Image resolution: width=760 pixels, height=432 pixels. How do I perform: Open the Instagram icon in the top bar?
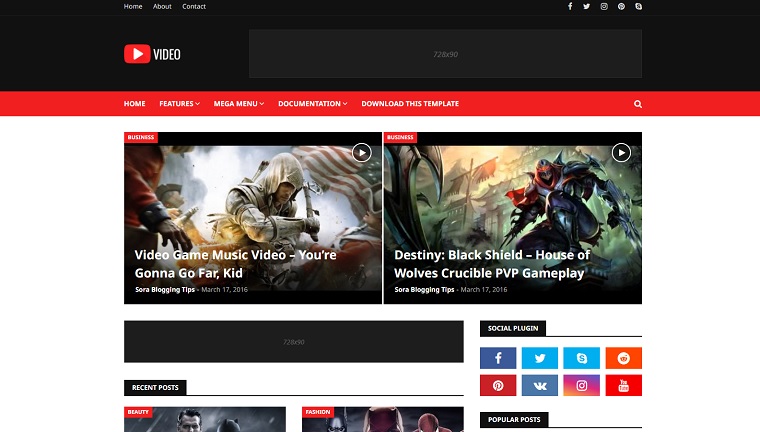[604, 6]
